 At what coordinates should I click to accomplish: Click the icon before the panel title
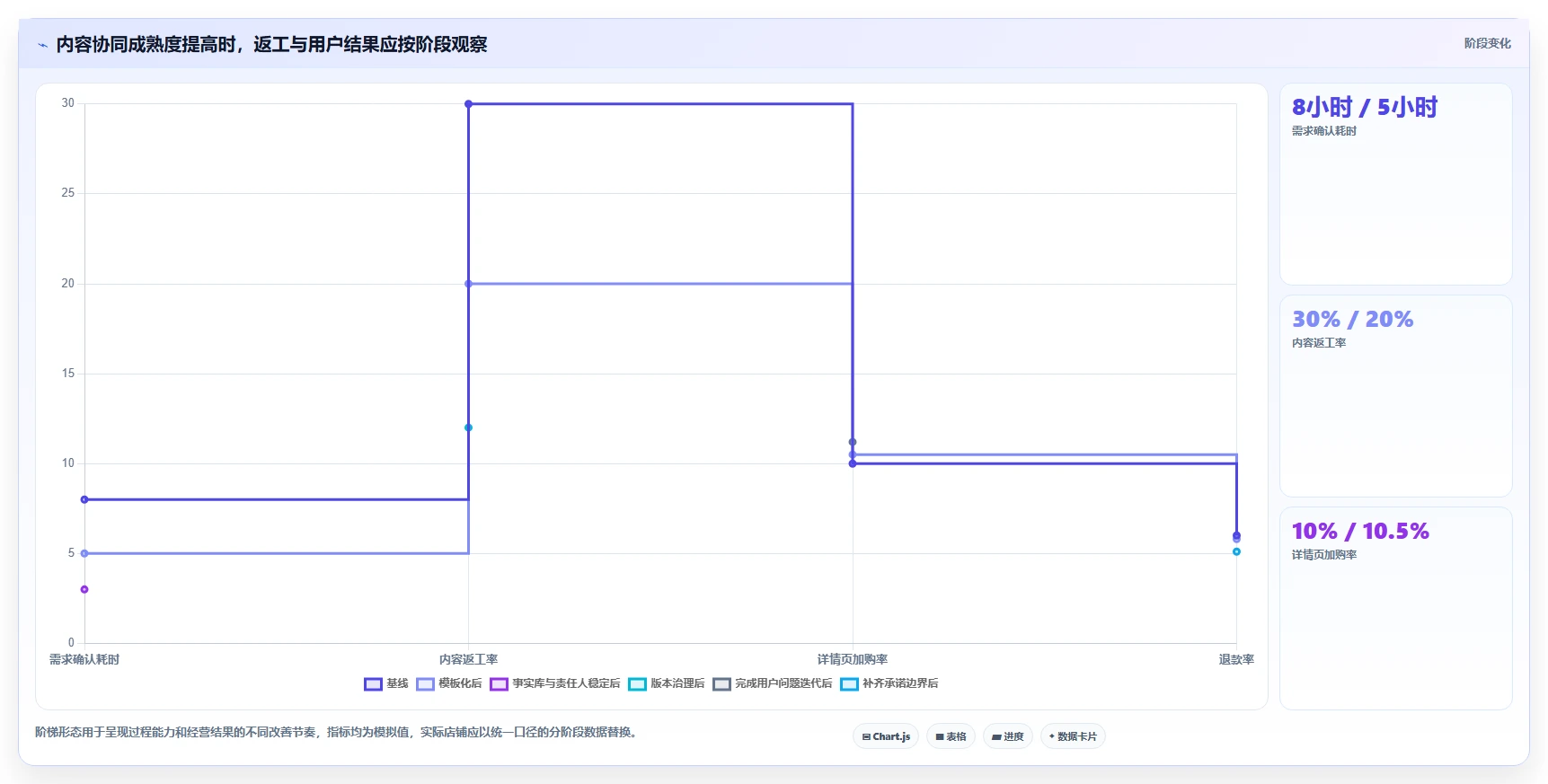click(42, 45)
